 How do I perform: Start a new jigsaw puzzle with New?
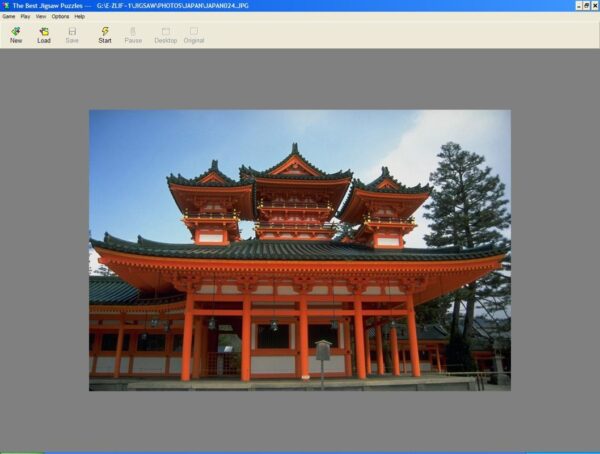pos(16,34)
